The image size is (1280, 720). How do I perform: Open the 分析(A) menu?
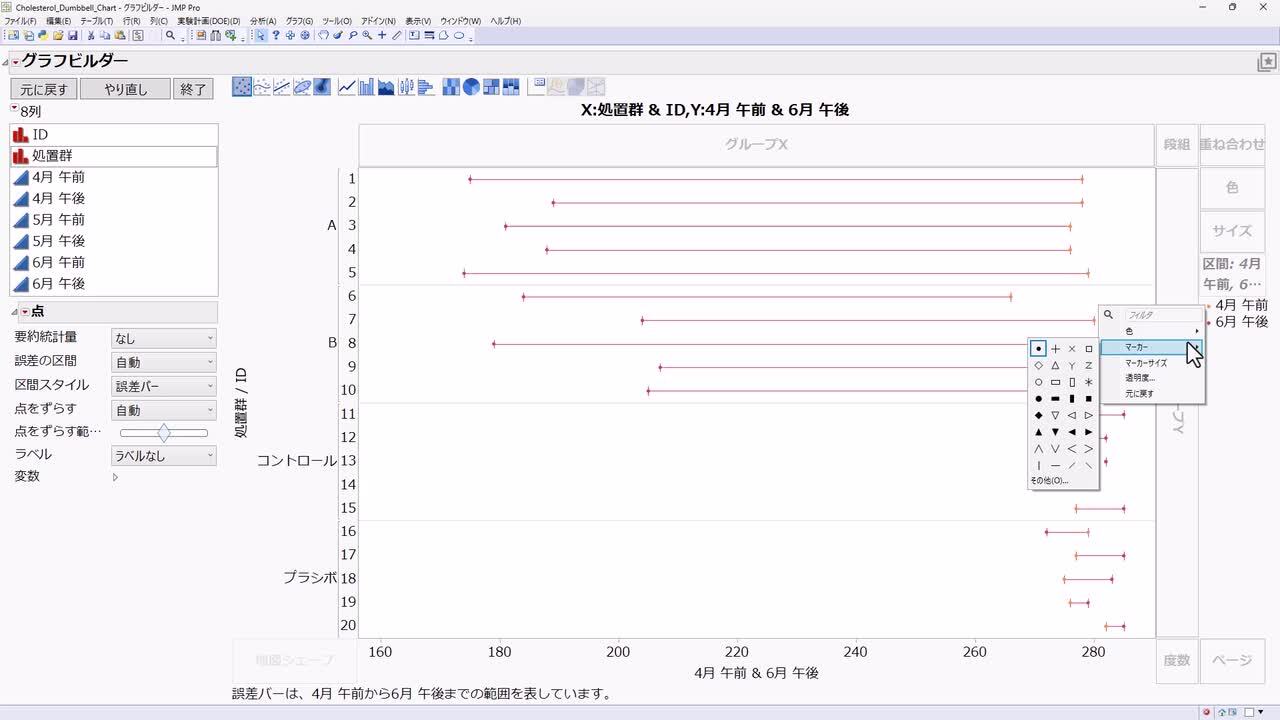pyautogui.click(x=262, y=21)
